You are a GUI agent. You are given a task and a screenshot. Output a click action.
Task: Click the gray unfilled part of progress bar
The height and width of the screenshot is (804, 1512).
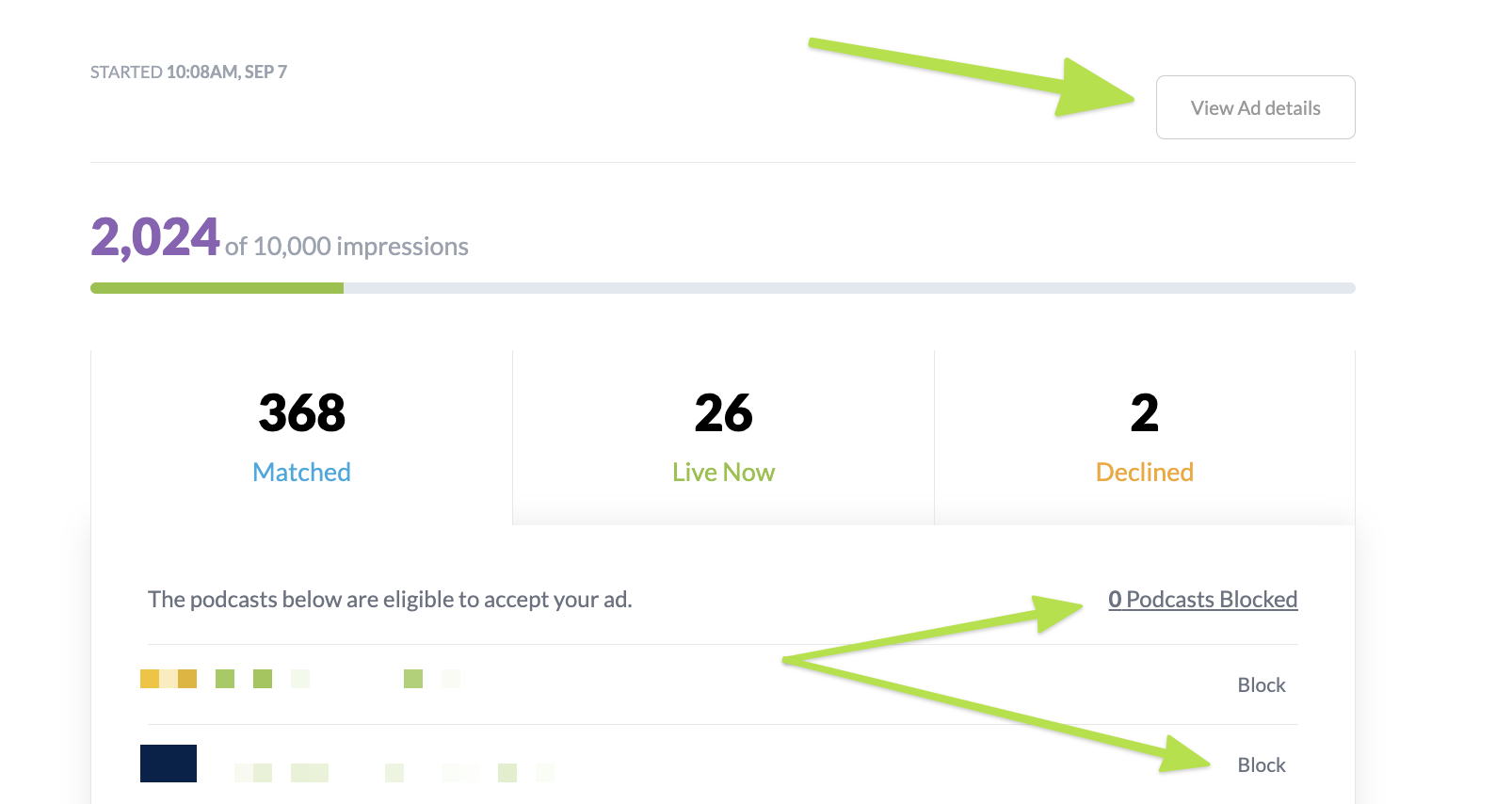[x=847, y=288]
